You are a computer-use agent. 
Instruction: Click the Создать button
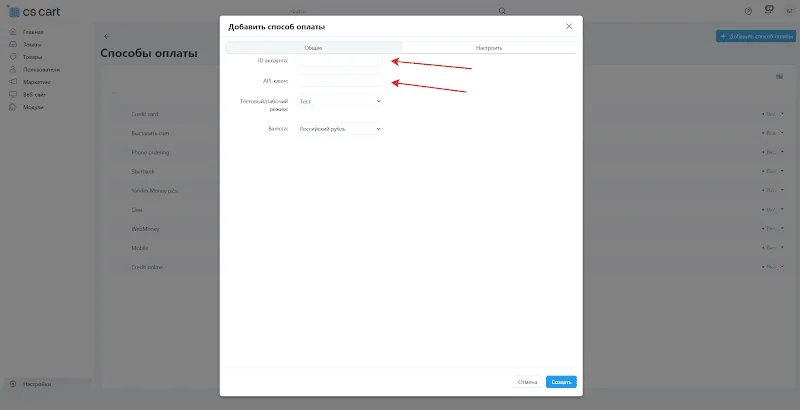561,382
